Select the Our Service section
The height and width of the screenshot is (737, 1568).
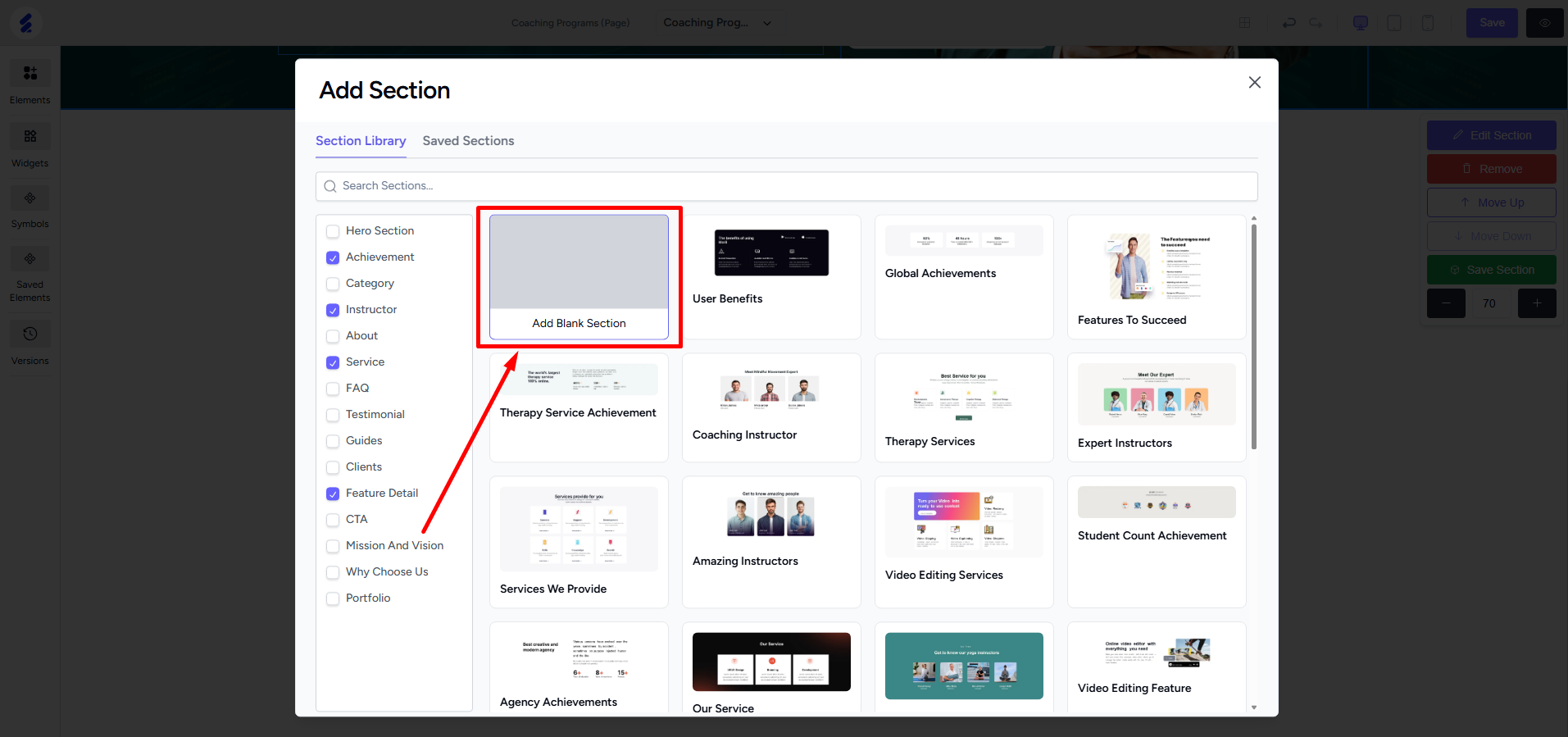pos(771,668)
